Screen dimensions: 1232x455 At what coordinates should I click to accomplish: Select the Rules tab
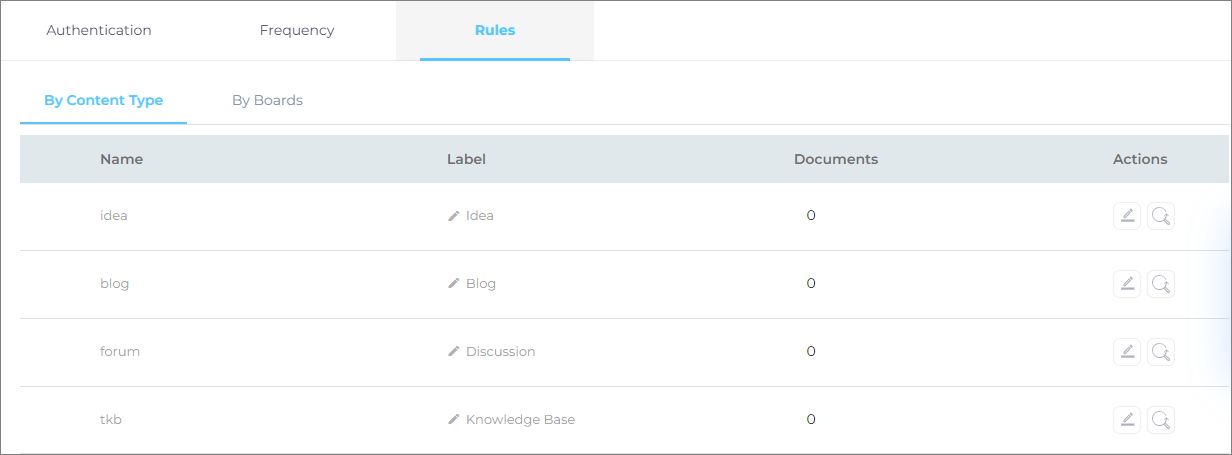(x=495, y=30)
